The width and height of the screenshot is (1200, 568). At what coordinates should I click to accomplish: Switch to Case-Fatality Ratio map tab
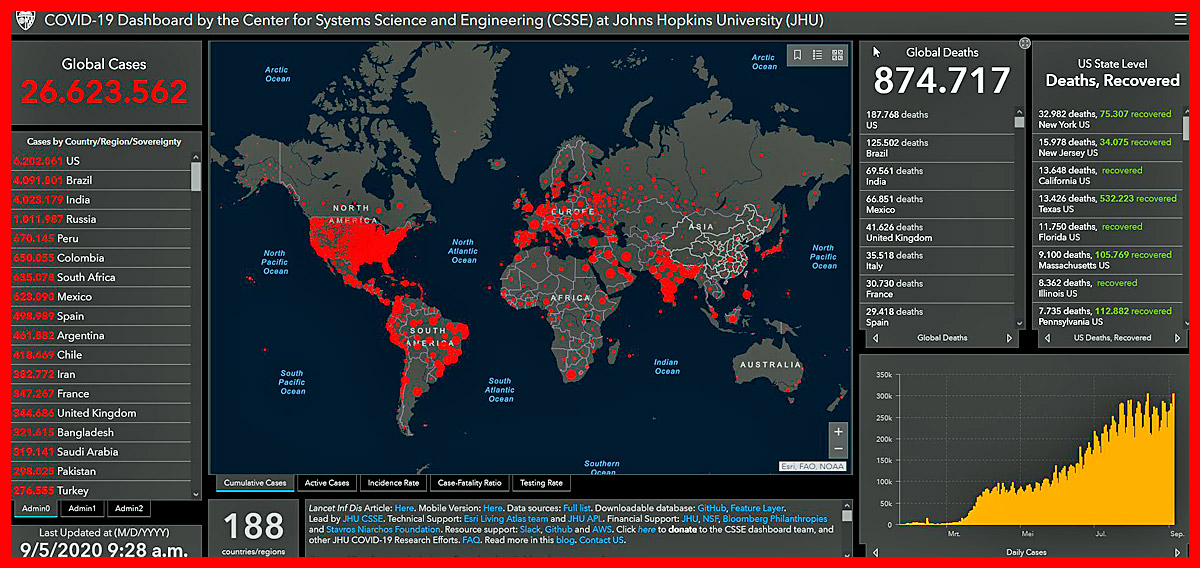469,483
